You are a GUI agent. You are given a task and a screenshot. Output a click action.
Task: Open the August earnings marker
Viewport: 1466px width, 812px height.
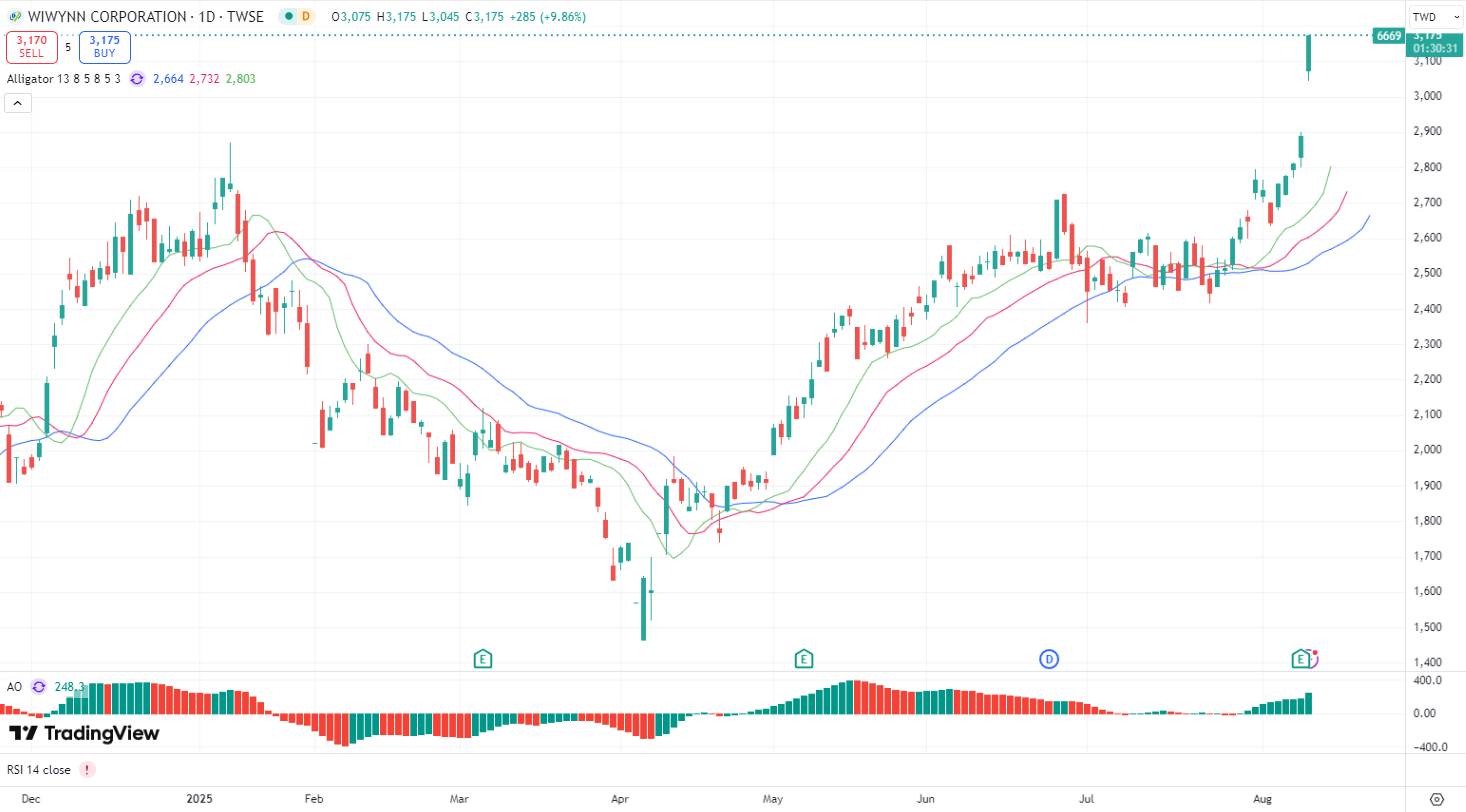[x=1301, y=658]
